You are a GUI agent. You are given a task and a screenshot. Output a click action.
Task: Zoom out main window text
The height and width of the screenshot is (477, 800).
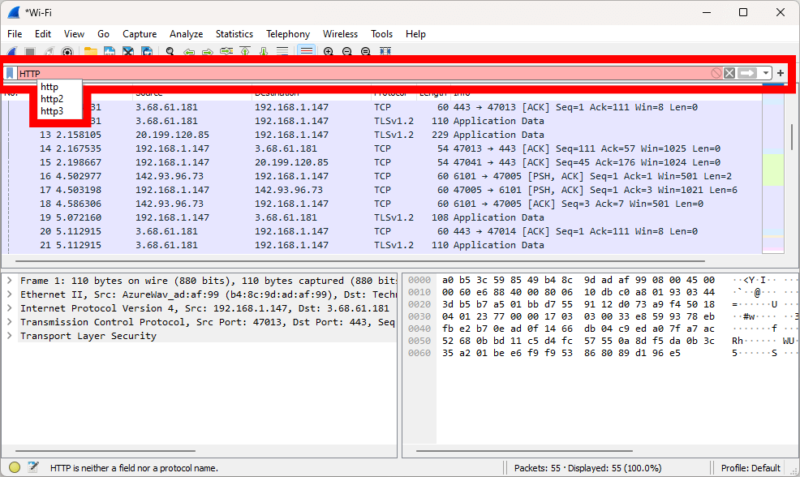(347, 52)
